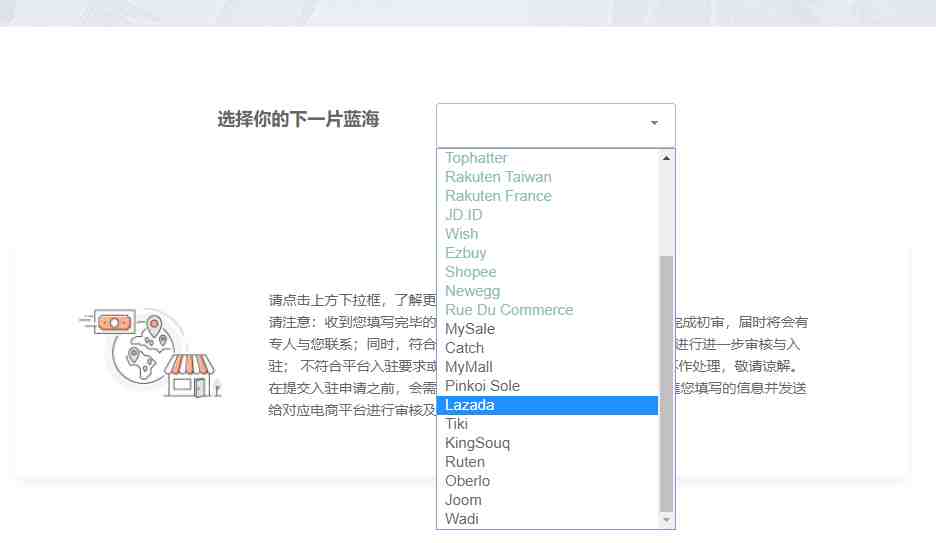This screenshot has height=543, width=936.
Task: Select MySale from the list
Action: coord(547,329)
